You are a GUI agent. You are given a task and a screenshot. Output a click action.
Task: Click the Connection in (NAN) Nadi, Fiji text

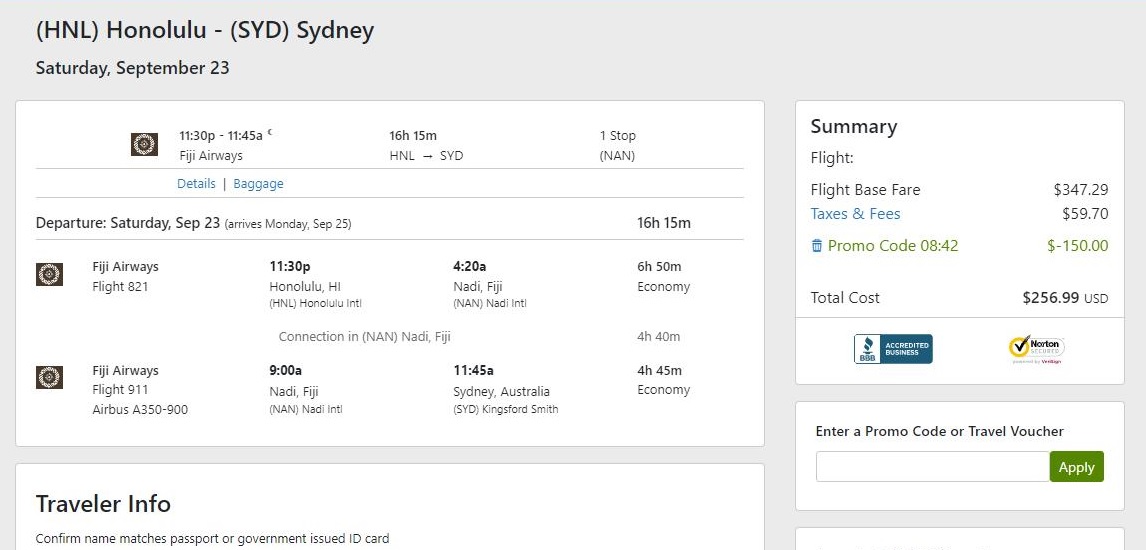pos(365,337)
